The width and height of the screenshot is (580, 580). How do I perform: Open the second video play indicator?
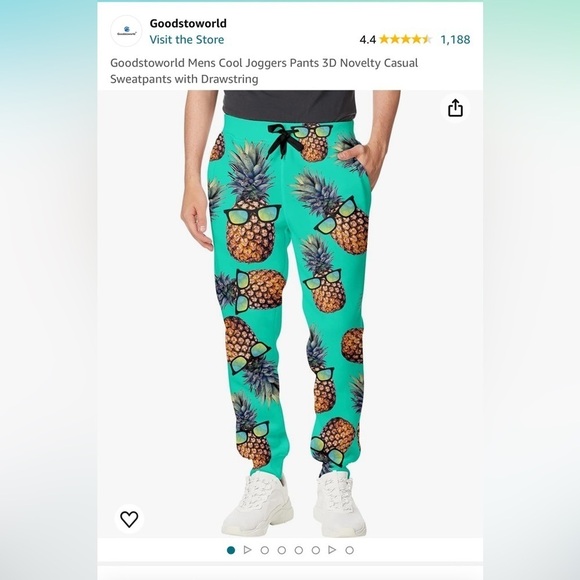pyautogui.click(x=332, y=550)
